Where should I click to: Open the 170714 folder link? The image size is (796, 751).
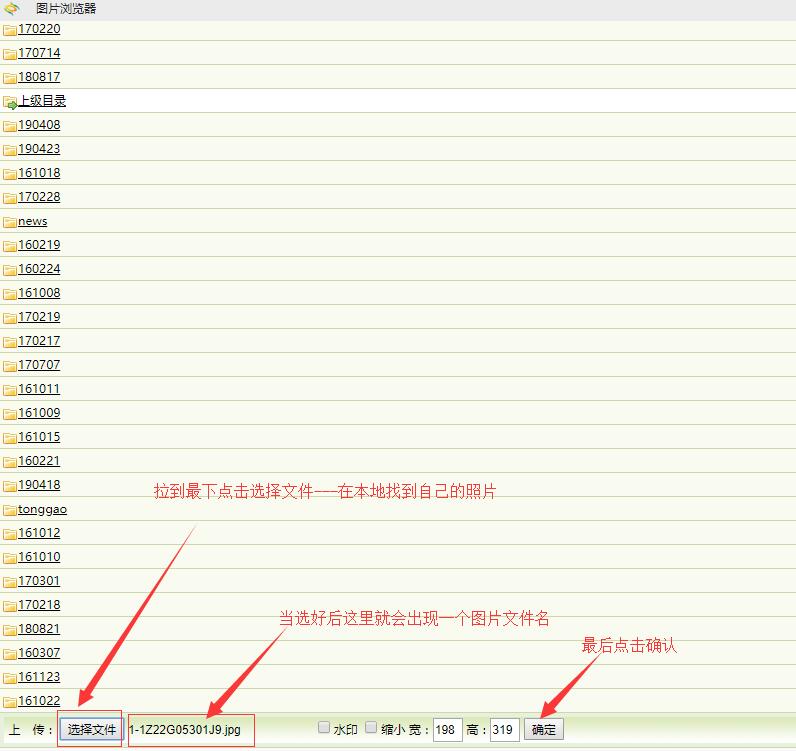[x=39, y=53]
